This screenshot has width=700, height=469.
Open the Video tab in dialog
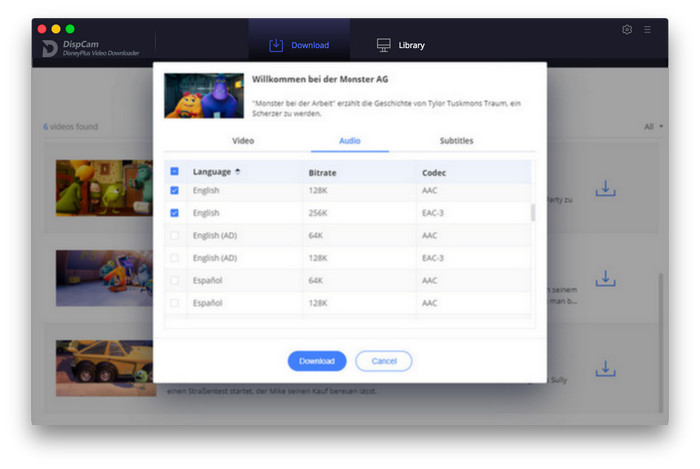(243, 141)
